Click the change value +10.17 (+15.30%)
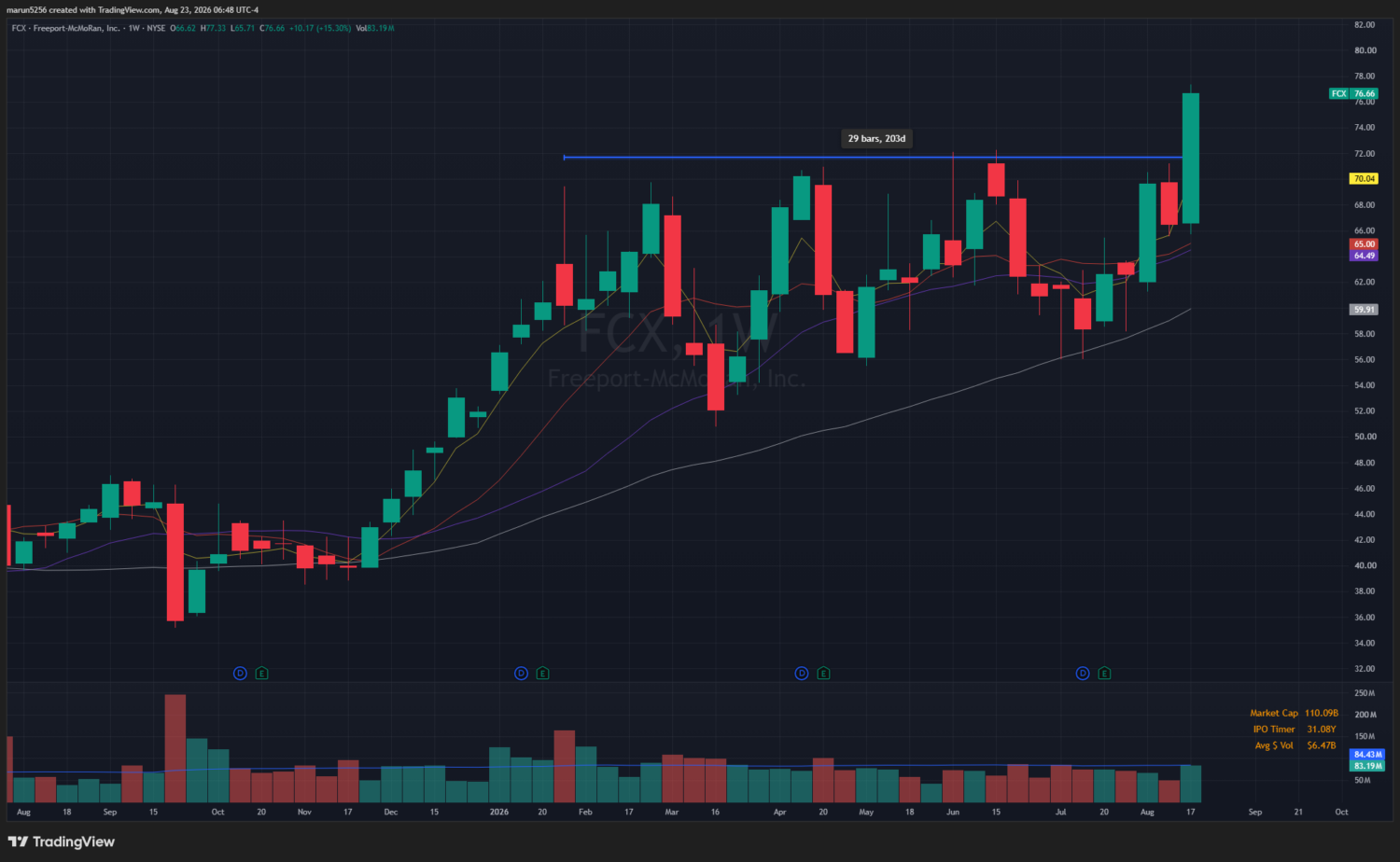 [x=320, y=28]
